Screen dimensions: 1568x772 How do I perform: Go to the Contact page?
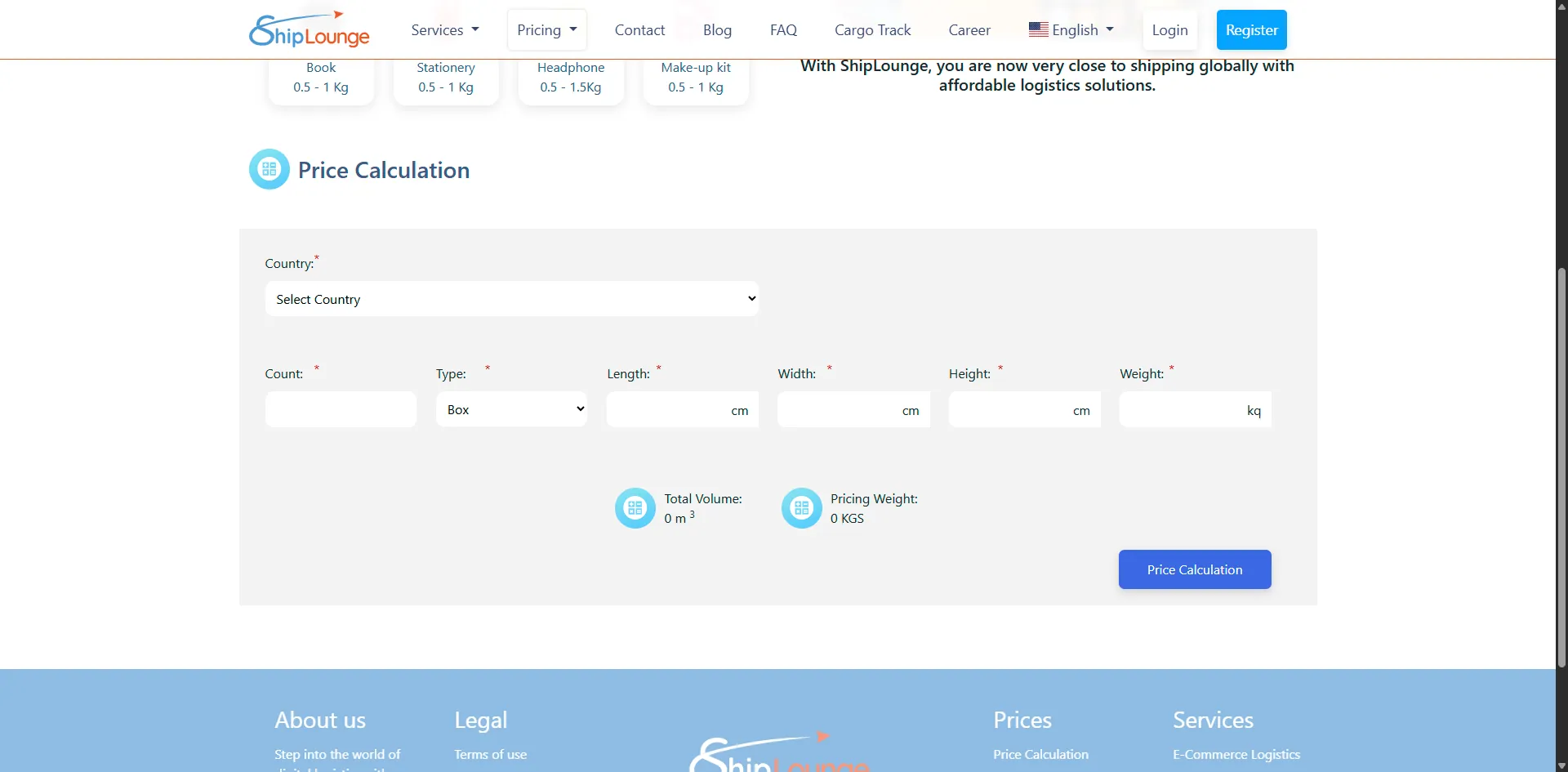[x=639, y=30]
